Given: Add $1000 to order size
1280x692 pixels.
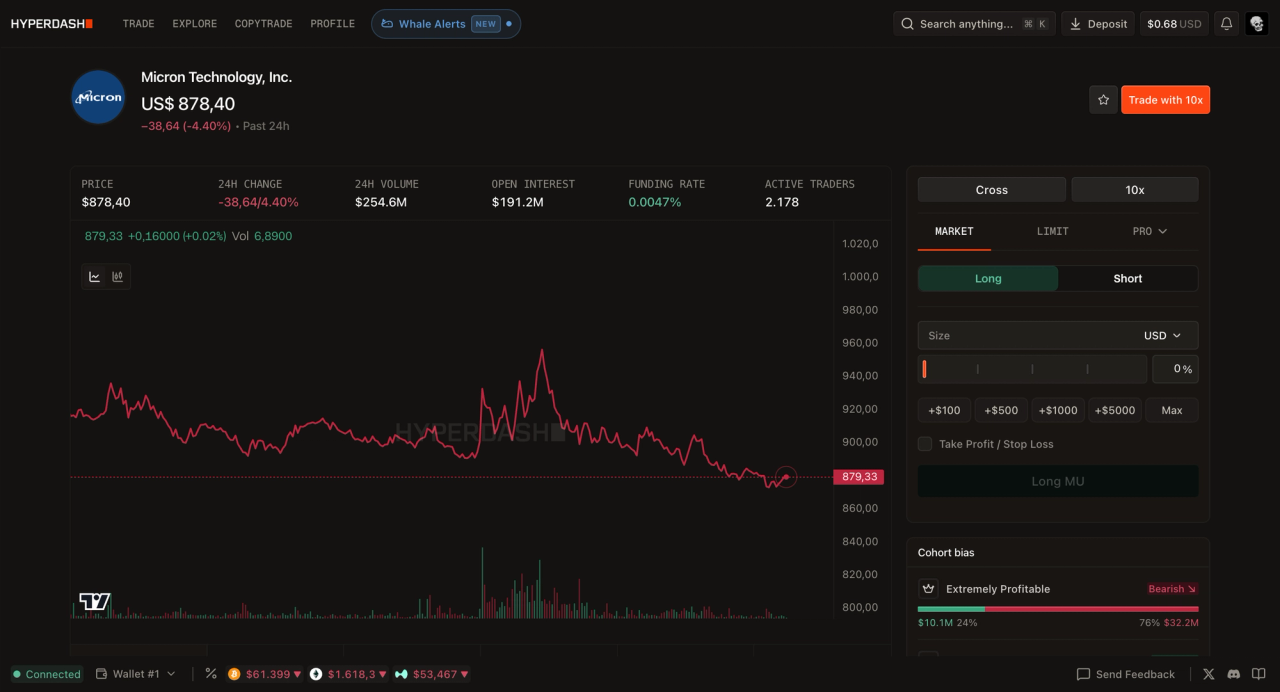Looking at the screenshot, I should tap(1058, 410).
